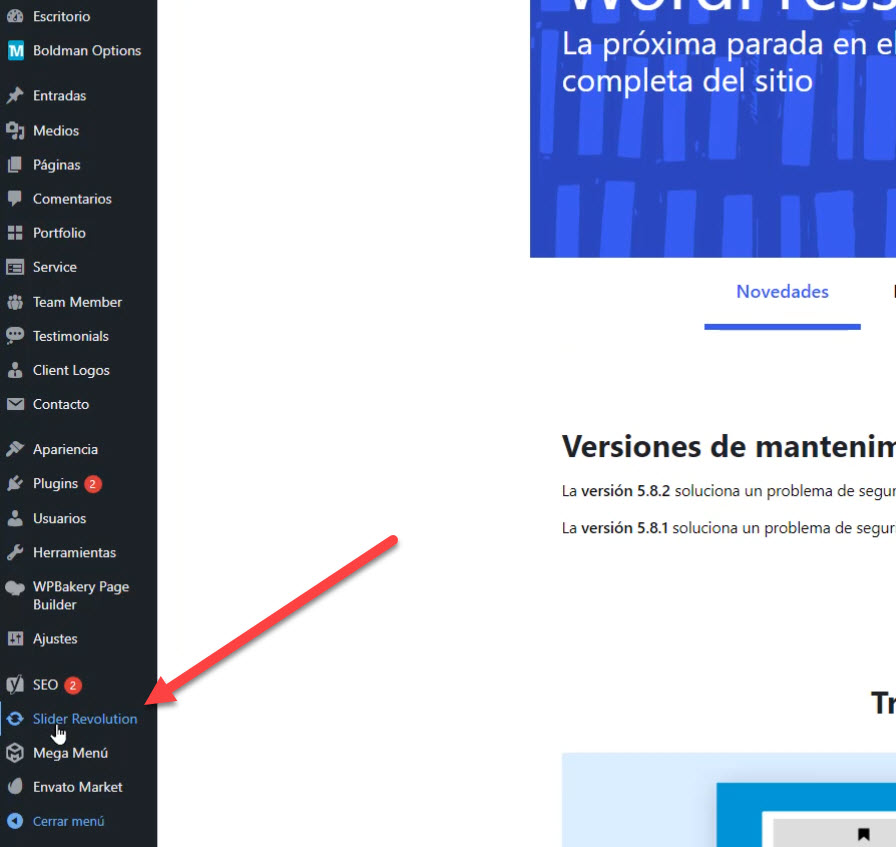The height and width of the screenshot is (847, 896).
Task: Select Páginas from the sidebar
Action: (57, 165)
